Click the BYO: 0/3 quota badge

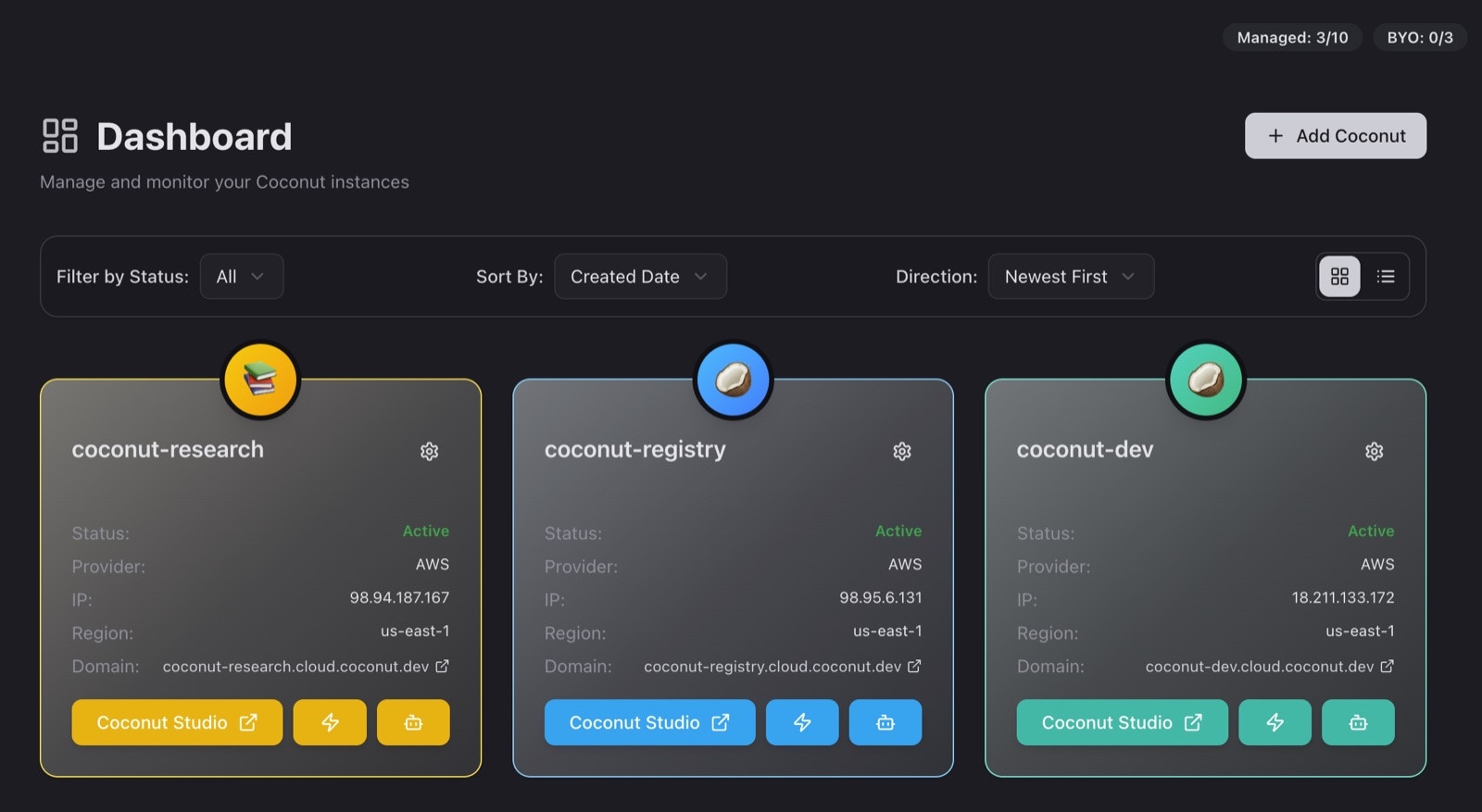click(x=1420, y=38)
